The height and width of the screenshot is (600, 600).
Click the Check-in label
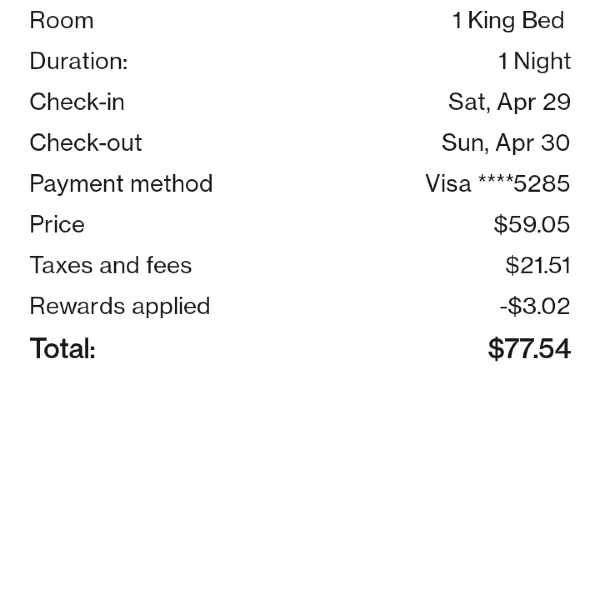pyautogui.click(x=77, y=102)
